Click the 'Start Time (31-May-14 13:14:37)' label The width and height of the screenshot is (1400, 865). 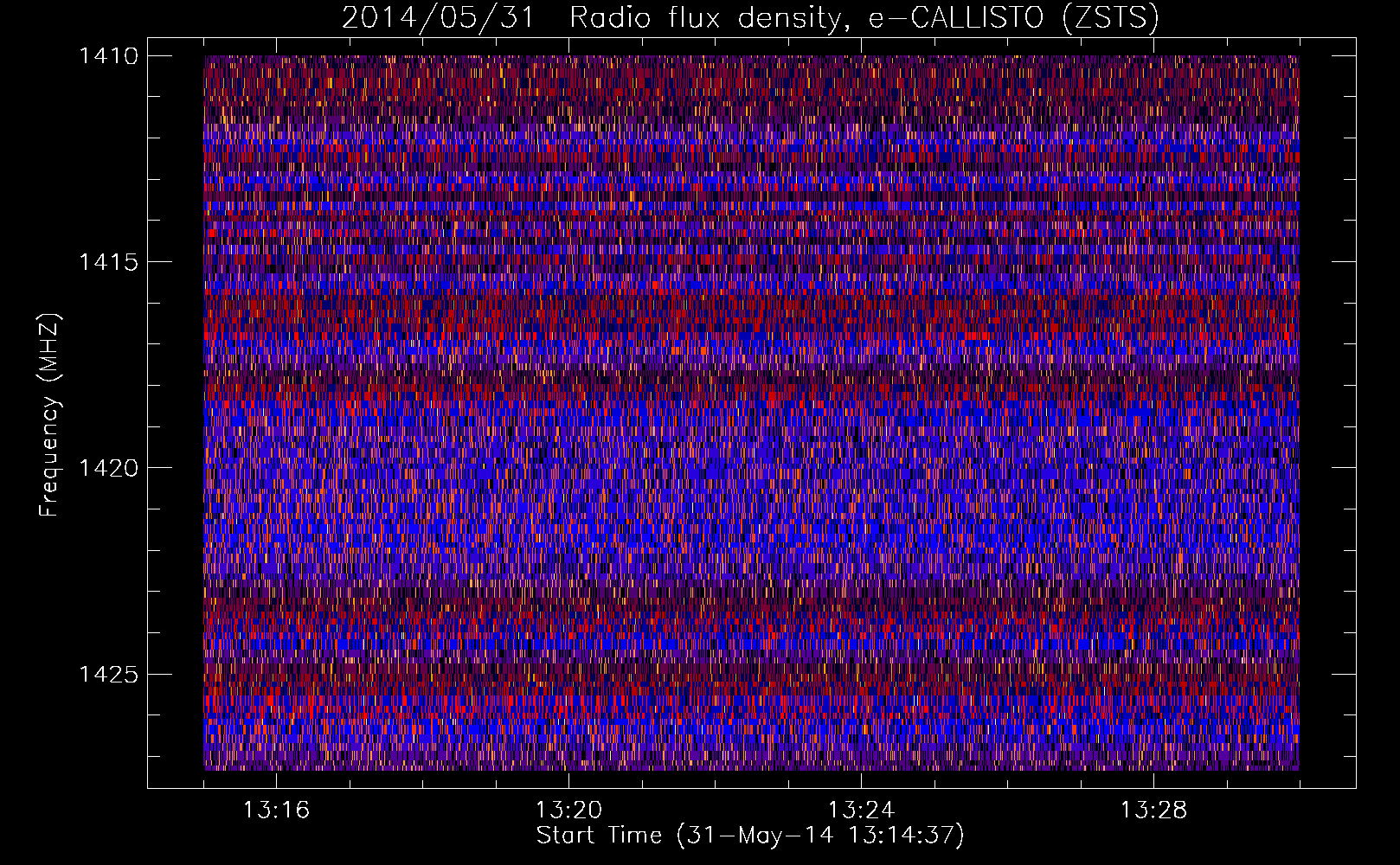coord(750,836)
